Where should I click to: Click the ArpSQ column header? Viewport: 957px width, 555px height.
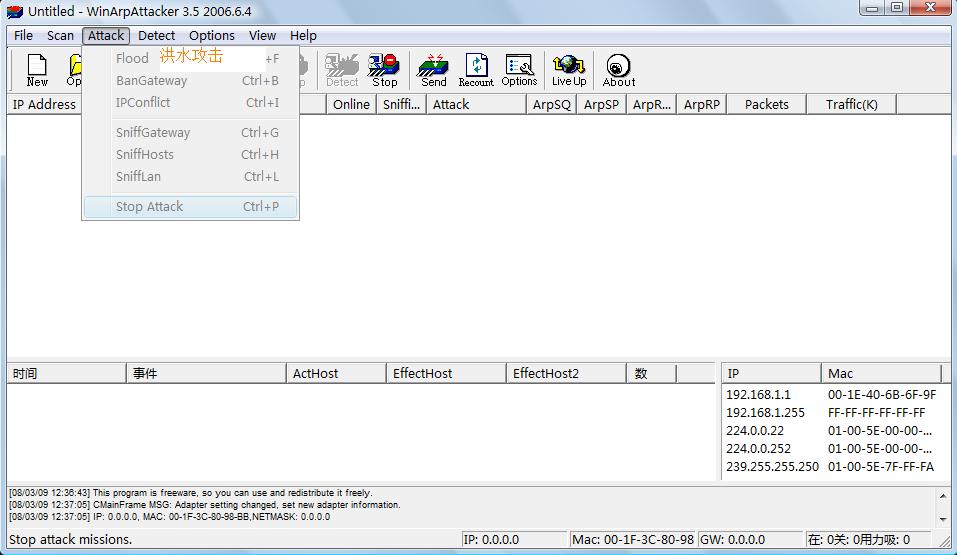click(x=552, y=104)
